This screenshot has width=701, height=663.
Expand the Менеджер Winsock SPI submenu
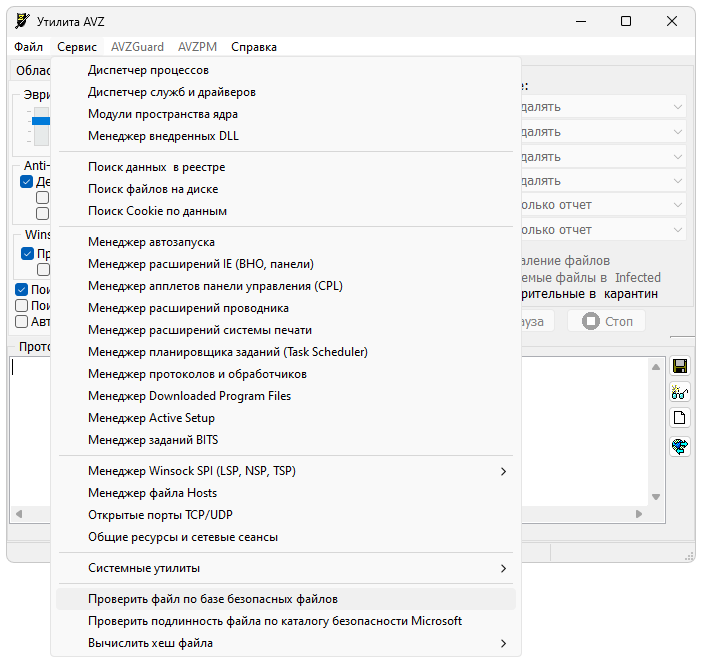click(x=503, y=471)
